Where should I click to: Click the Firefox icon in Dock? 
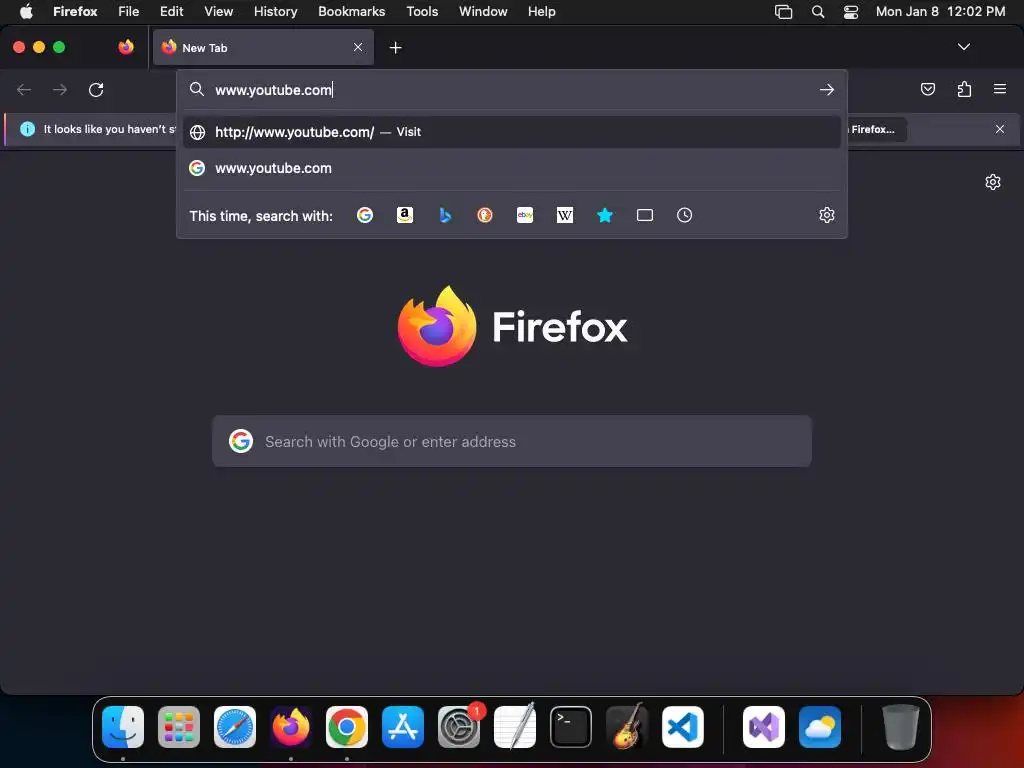click(x=291, y=727)
